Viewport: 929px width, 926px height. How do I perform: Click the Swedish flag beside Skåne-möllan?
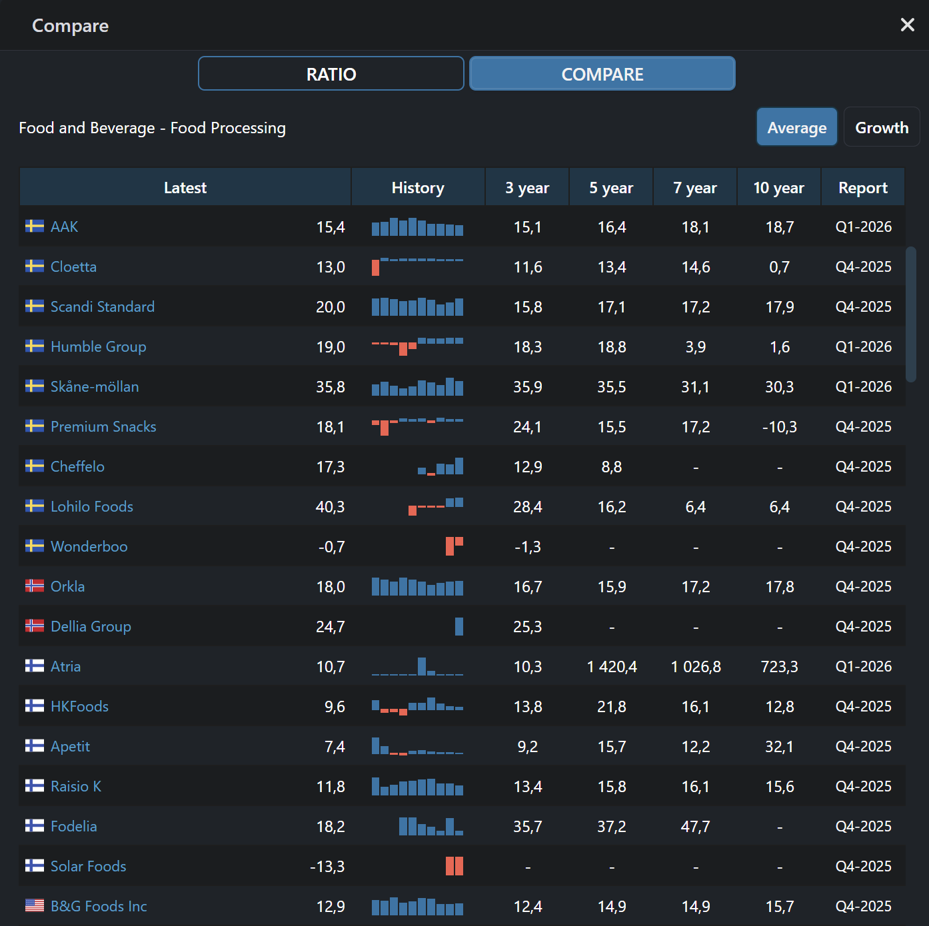point(34,386)
